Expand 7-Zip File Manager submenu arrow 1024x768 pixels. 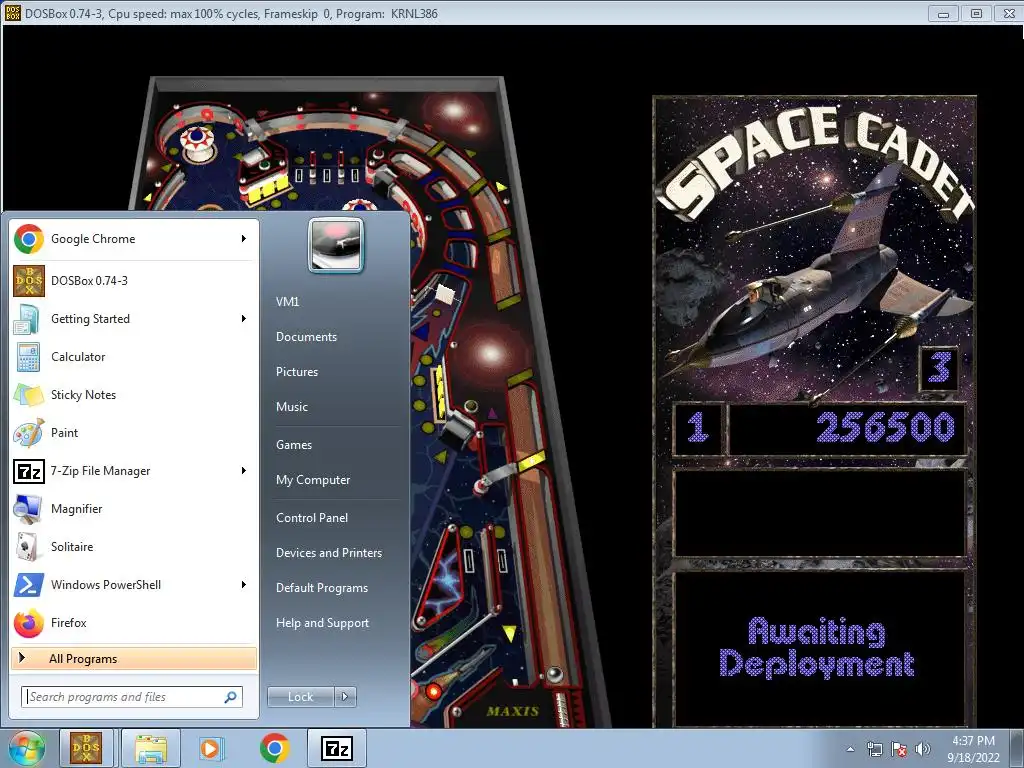tap(244, 471)
